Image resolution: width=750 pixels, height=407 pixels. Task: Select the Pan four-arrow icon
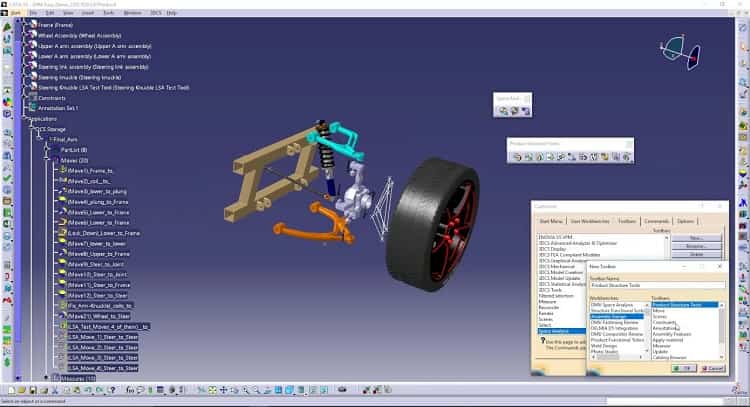223,390
